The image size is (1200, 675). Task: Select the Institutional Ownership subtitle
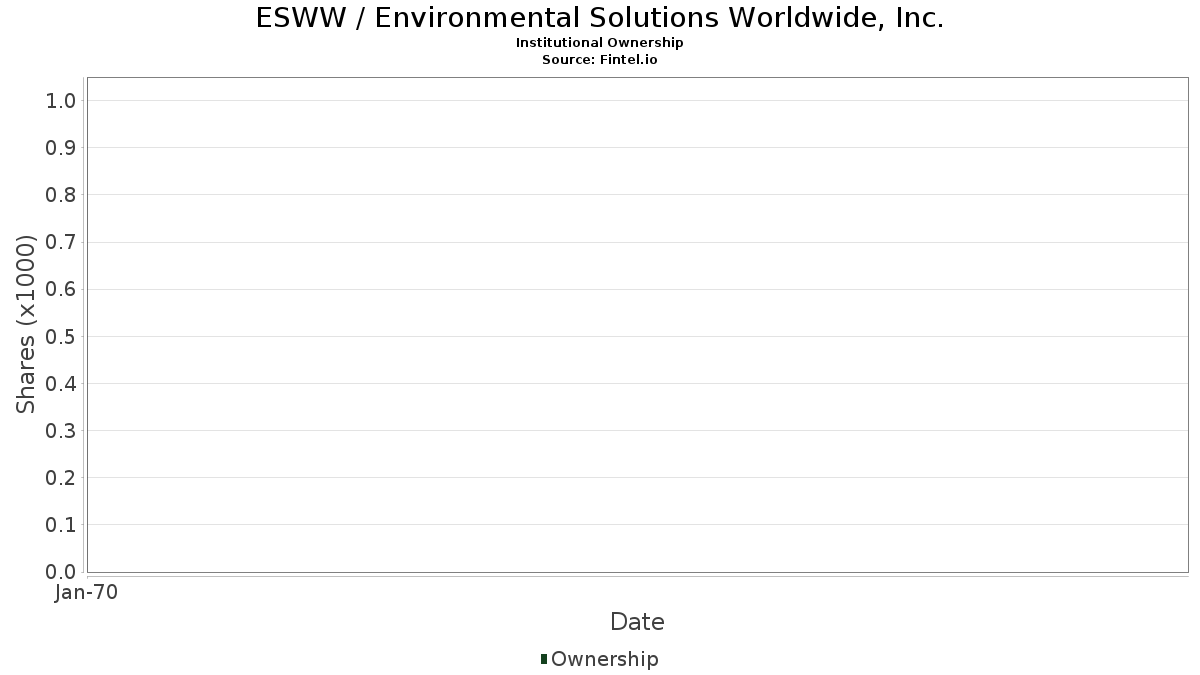(x=599, y=43)
